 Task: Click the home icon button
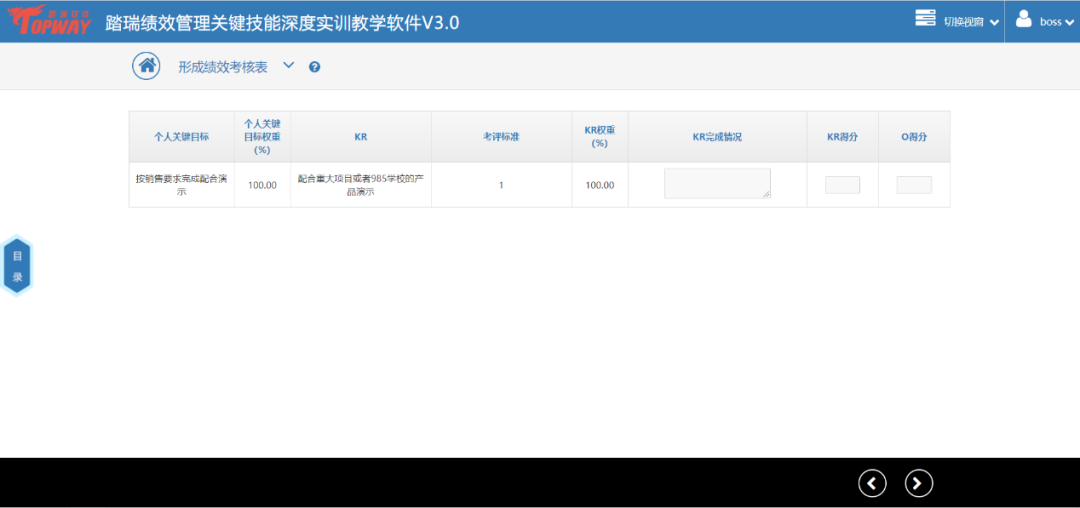pos(147,66)
